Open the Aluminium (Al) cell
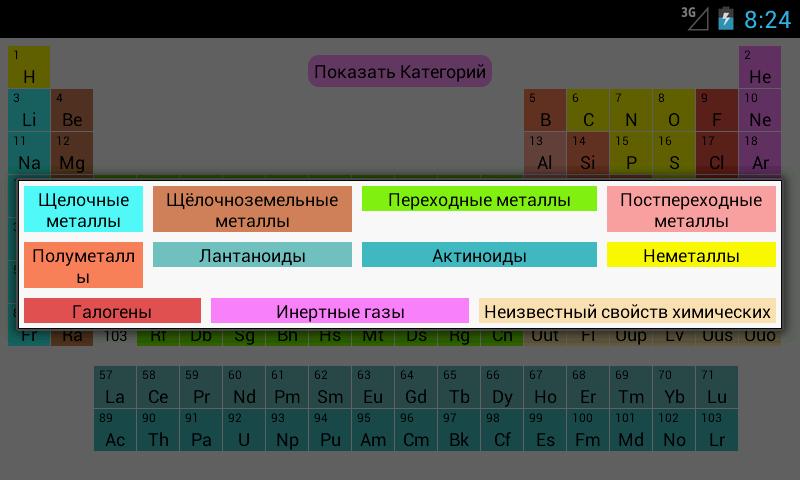 [545, 153]
